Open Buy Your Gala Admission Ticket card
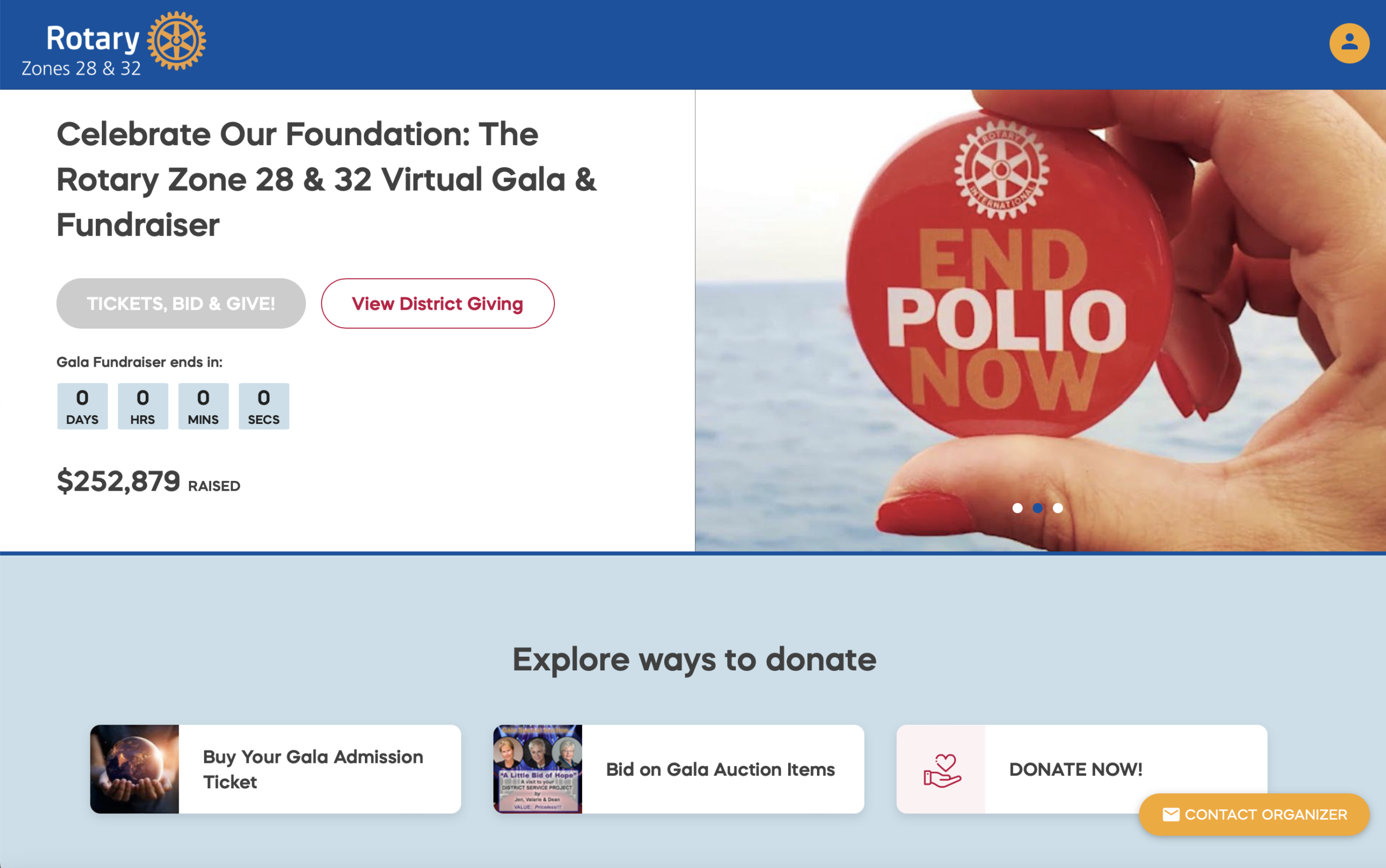 (276, 769)
